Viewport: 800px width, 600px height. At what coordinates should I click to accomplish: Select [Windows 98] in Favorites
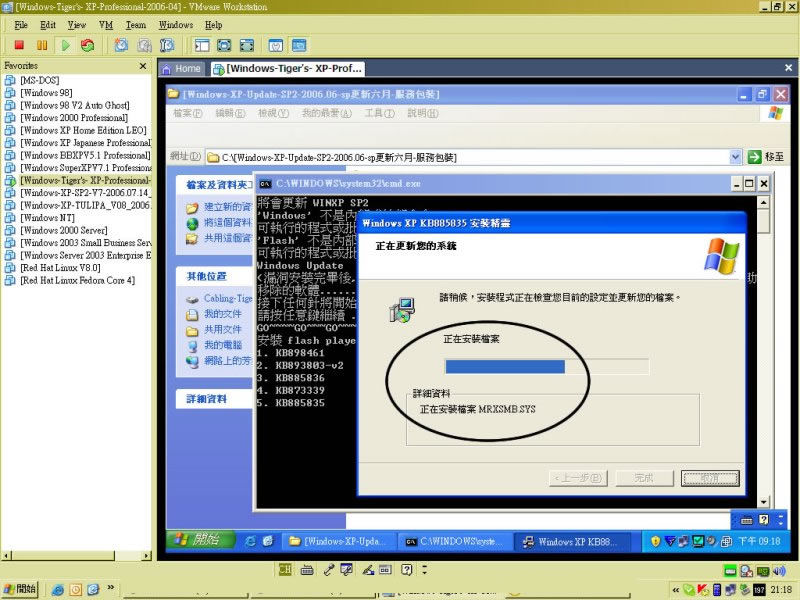coord(46,93)
